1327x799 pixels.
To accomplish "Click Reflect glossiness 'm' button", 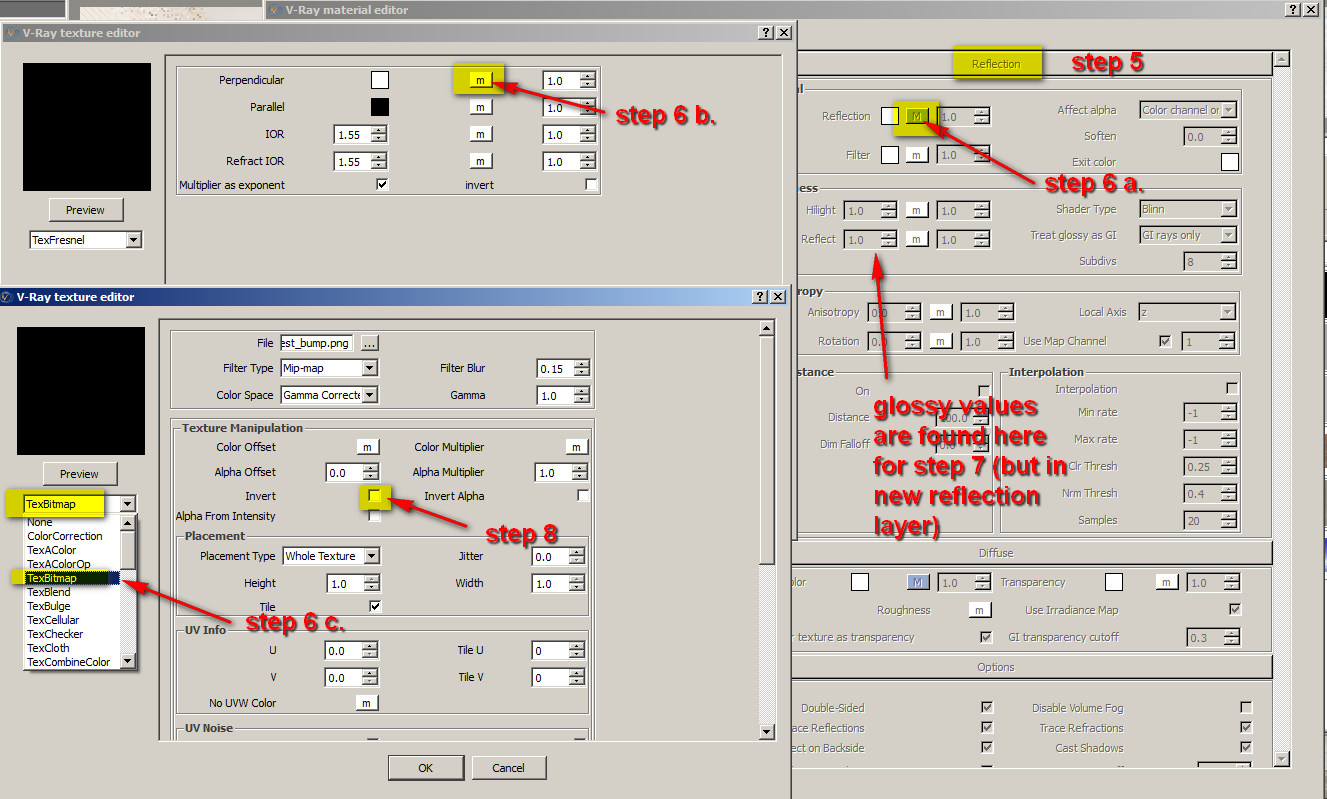I will click(x=917, y=239).
